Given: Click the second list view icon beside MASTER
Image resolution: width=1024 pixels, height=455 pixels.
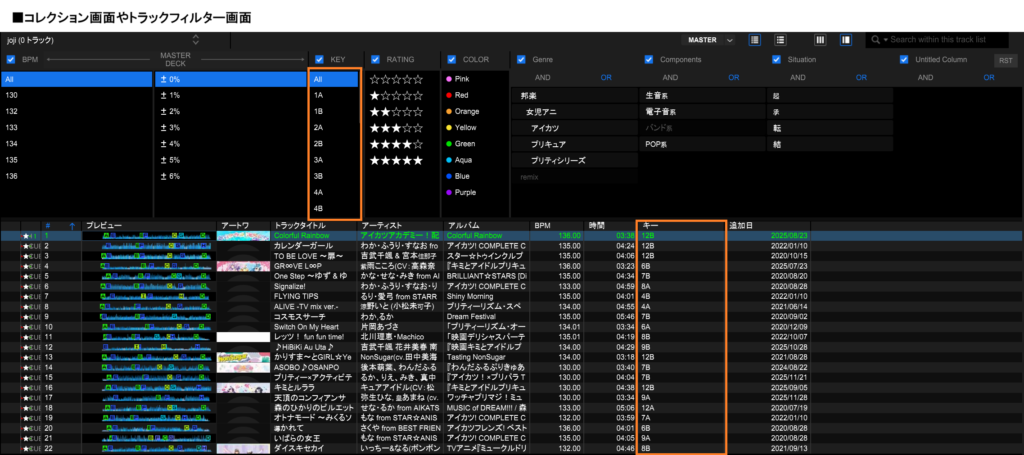Looking at the screenshot, I should click(x=780, y=40).
